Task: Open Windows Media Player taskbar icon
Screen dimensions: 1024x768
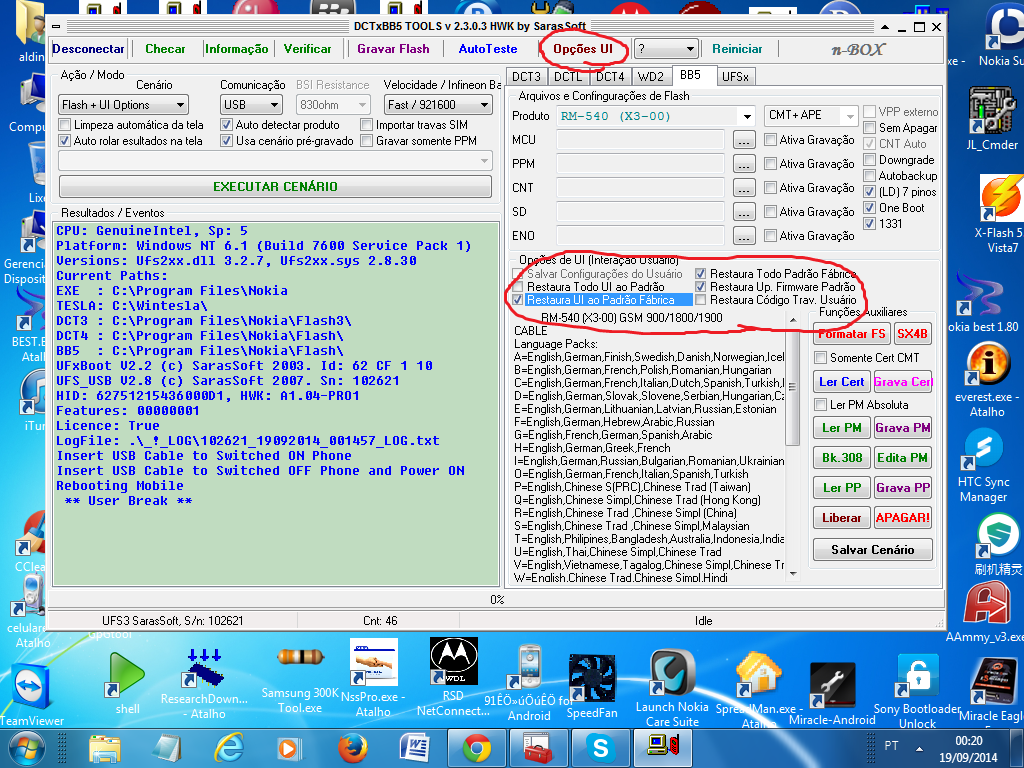Action: click(291, 748)
